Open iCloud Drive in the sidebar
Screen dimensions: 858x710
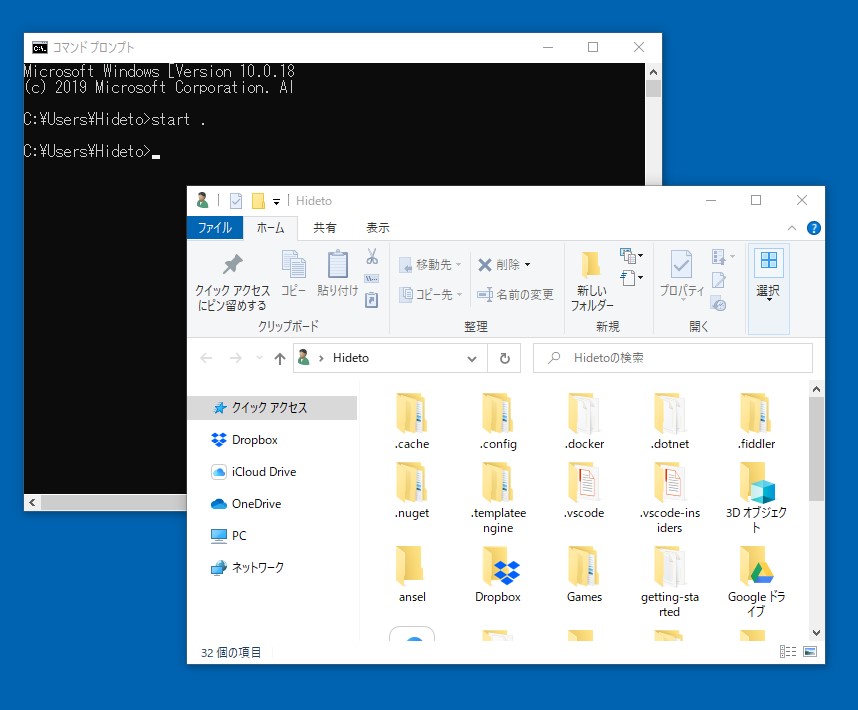(x=261, y=472)
